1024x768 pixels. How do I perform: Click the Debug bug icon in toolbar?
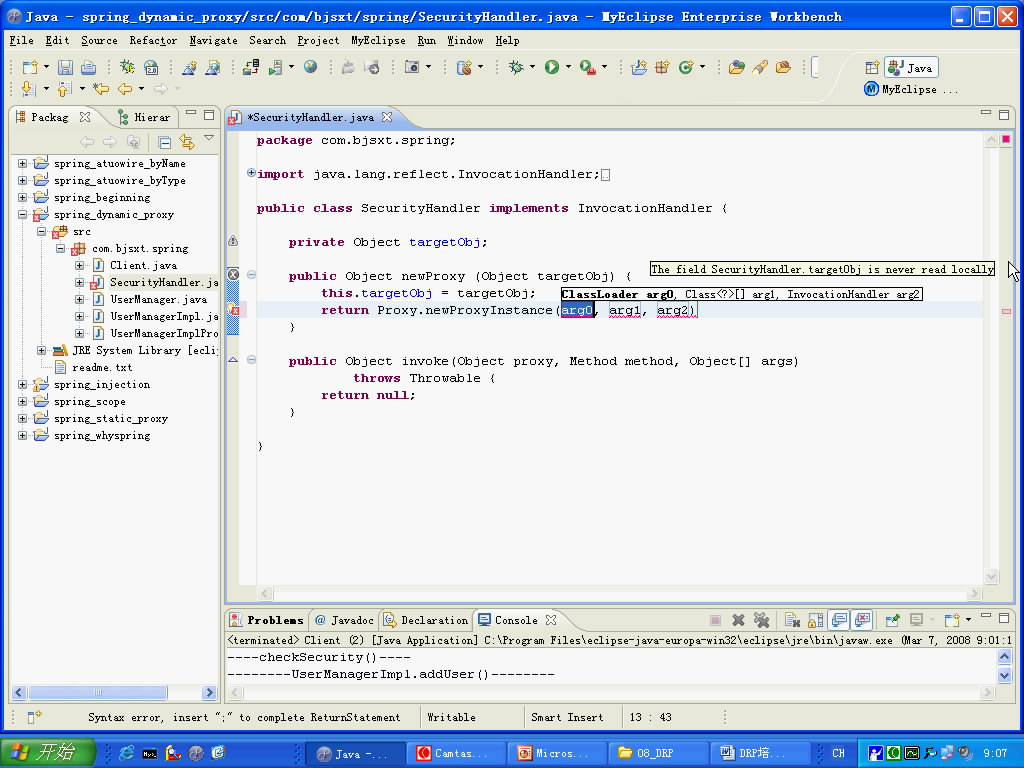point(516,67)
